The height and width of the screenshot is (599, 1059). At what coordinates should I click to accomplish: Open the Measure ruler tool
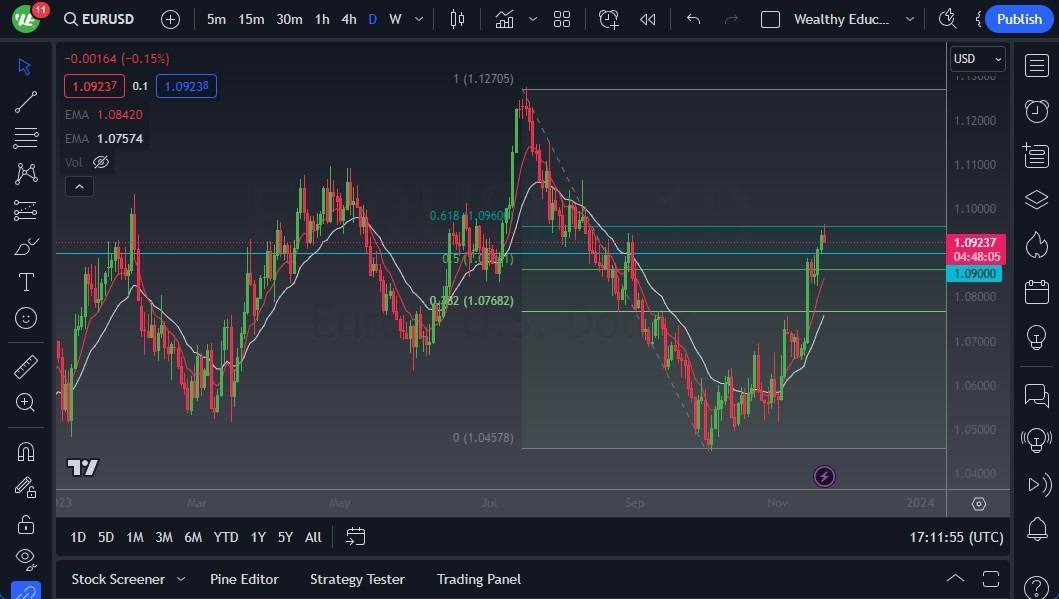pos(25,367)
